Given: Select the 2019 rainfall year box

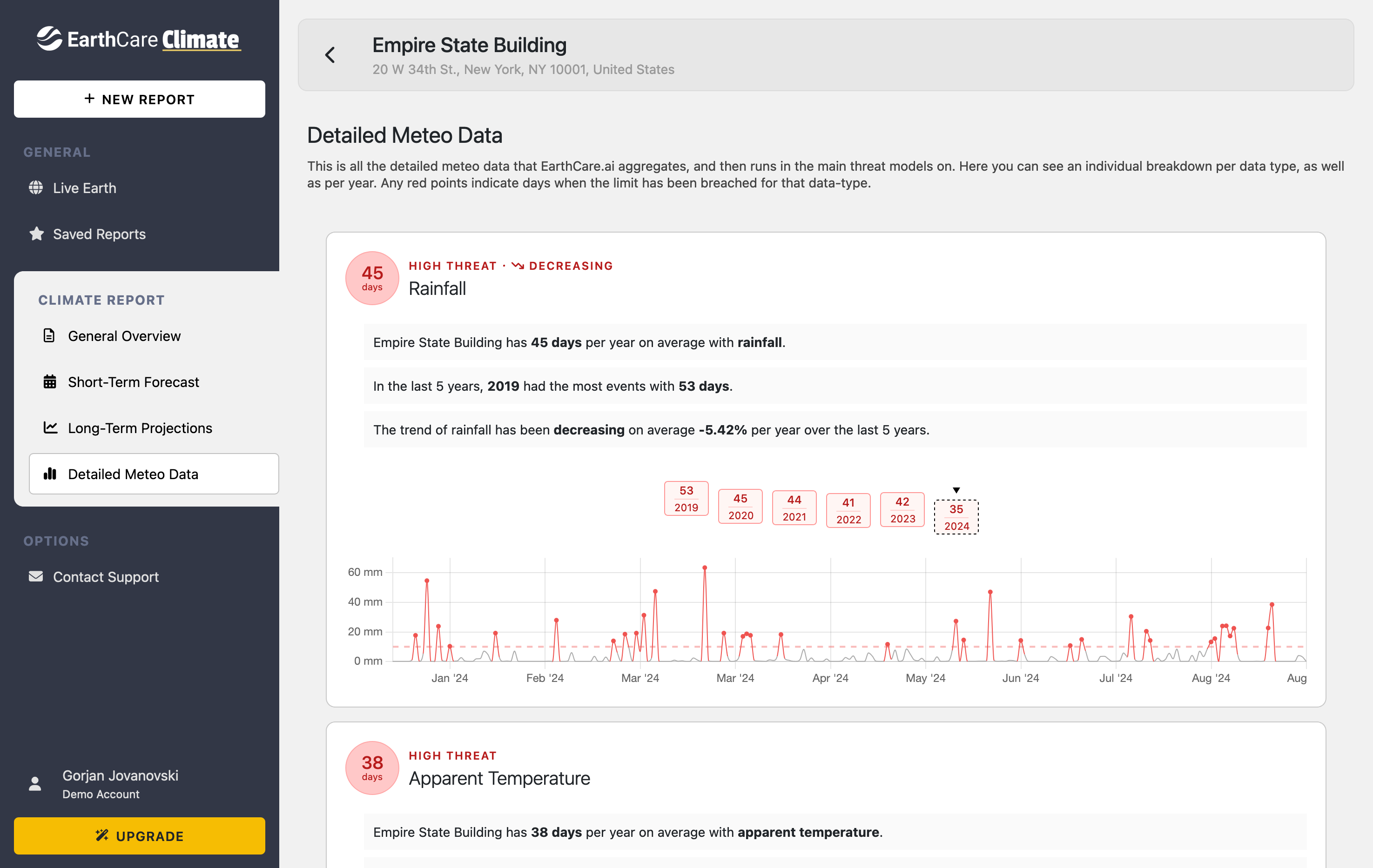Looking at the screenshot, I should (x=686, y=498).
